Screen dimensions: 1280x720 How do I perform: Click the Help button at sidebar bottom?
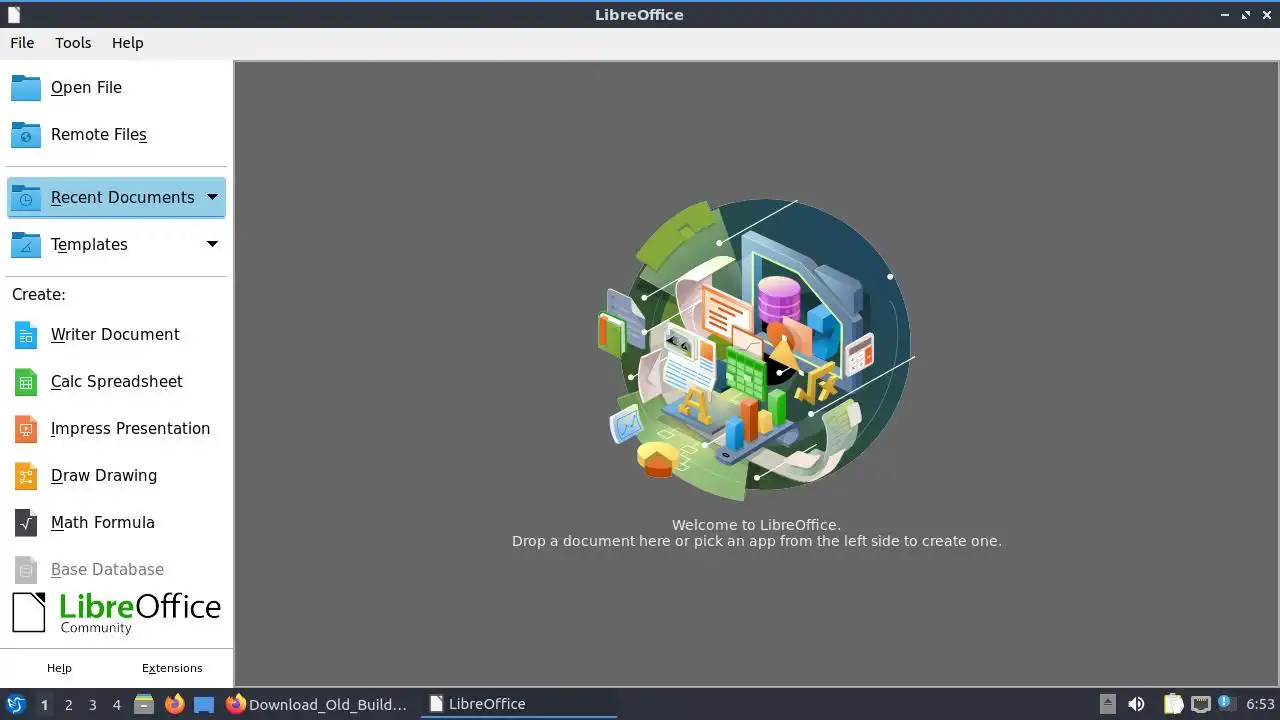[x=59, y=668]
